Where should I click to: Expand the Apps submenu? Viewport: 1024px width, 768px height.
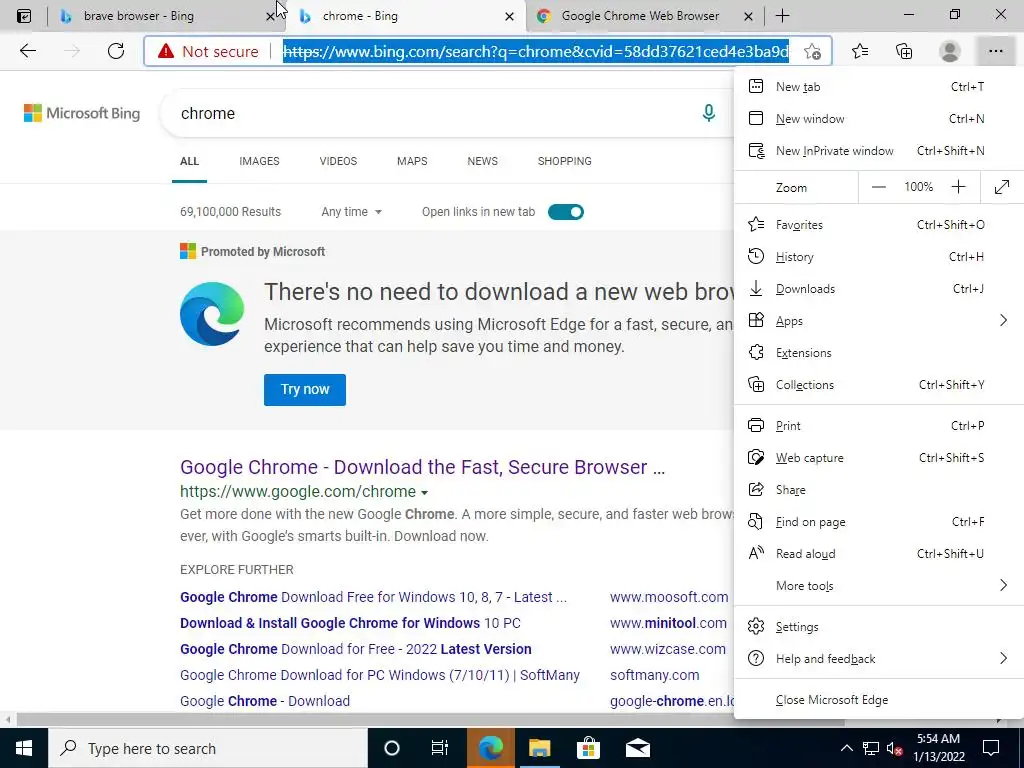(x=1003, y=321)
